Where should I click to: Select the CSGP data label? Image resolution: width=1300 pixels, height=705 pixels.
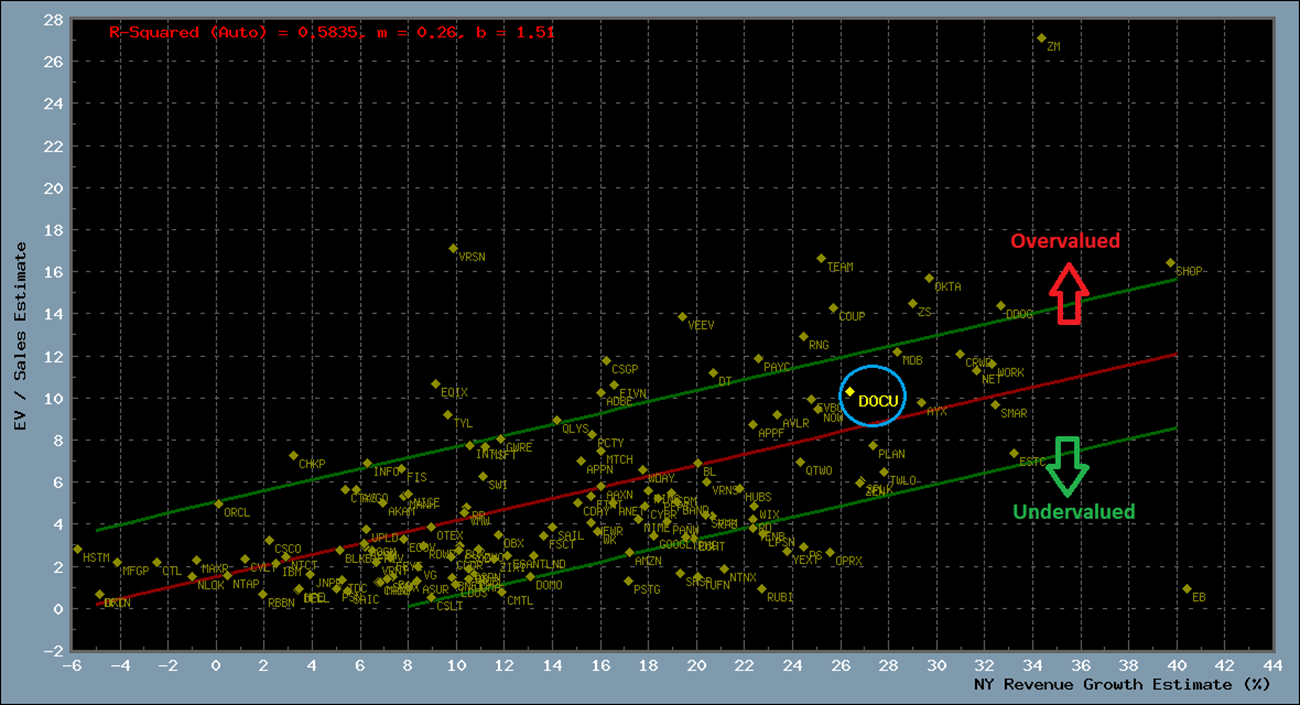[x=625, y=369]
